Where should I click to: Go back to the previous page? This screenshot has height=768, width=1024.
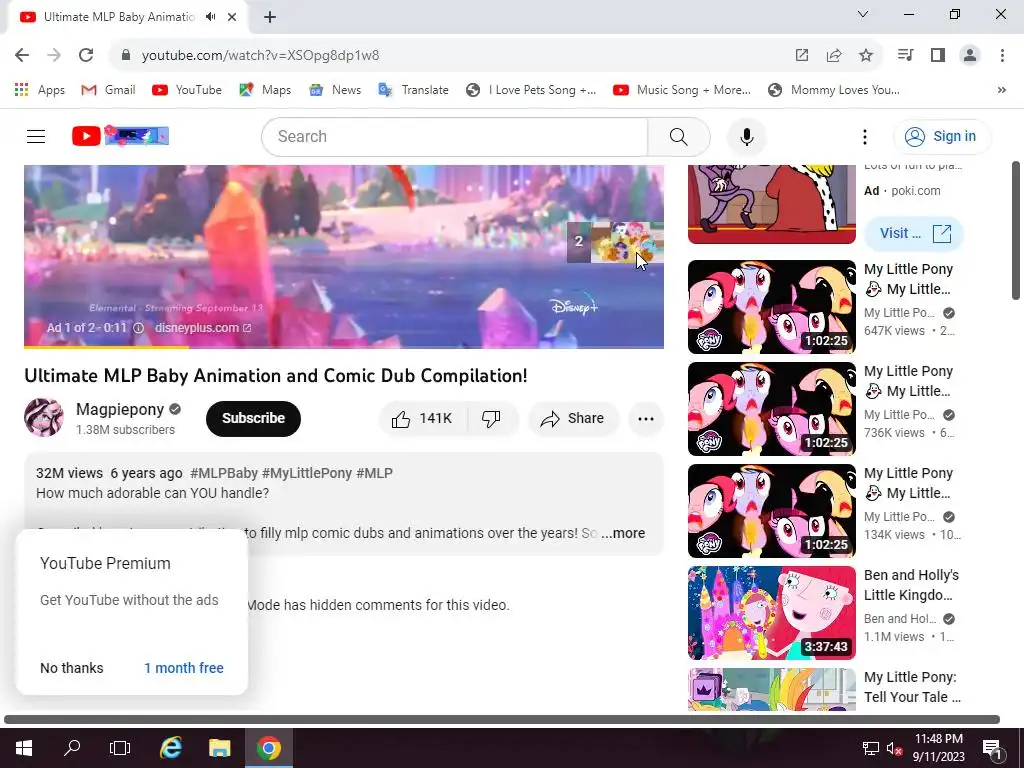pyautogui.click(x=22, y=56)
